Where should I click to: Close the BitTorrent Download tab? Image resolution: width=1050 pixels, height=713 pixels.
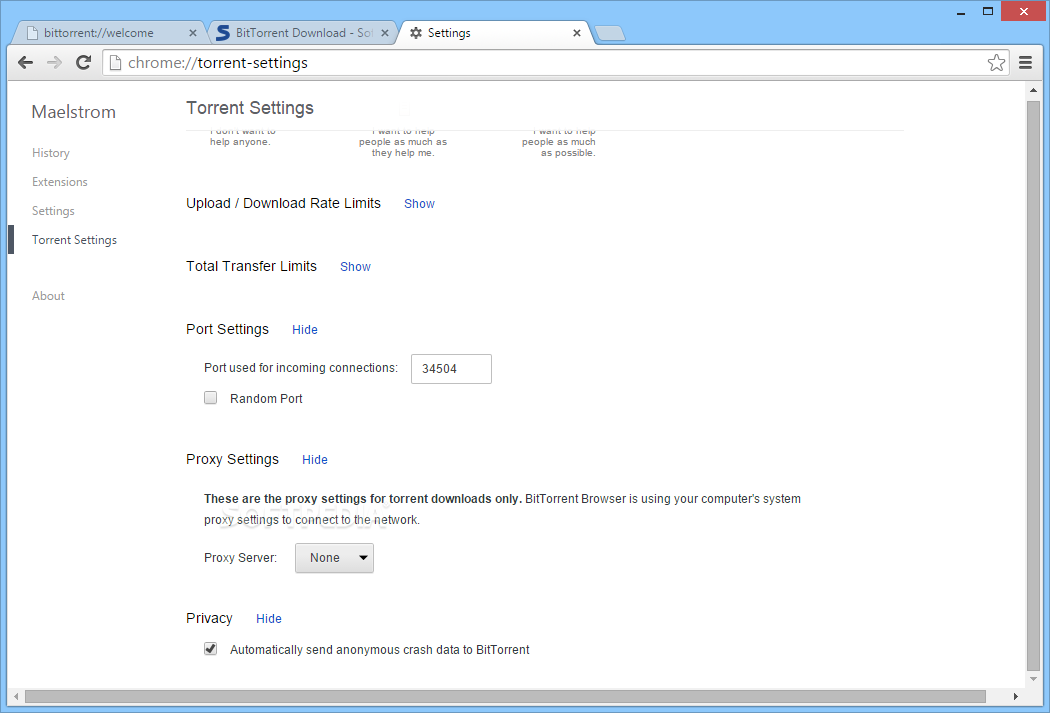point(385,33)
